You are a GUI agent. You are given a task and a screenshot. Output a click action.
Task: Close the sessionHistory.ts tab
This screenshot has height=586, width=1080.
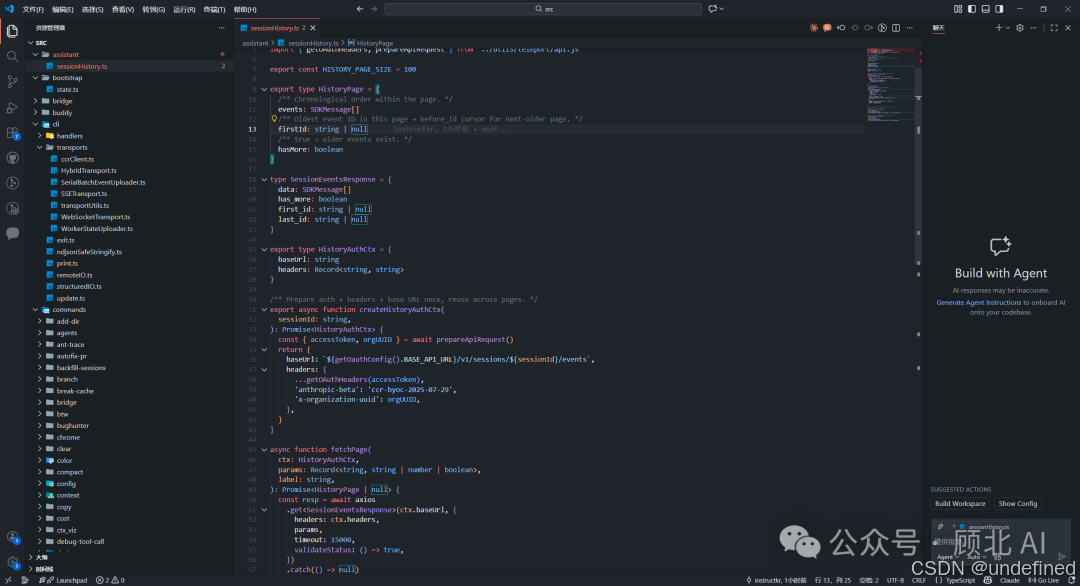[313, 28]
